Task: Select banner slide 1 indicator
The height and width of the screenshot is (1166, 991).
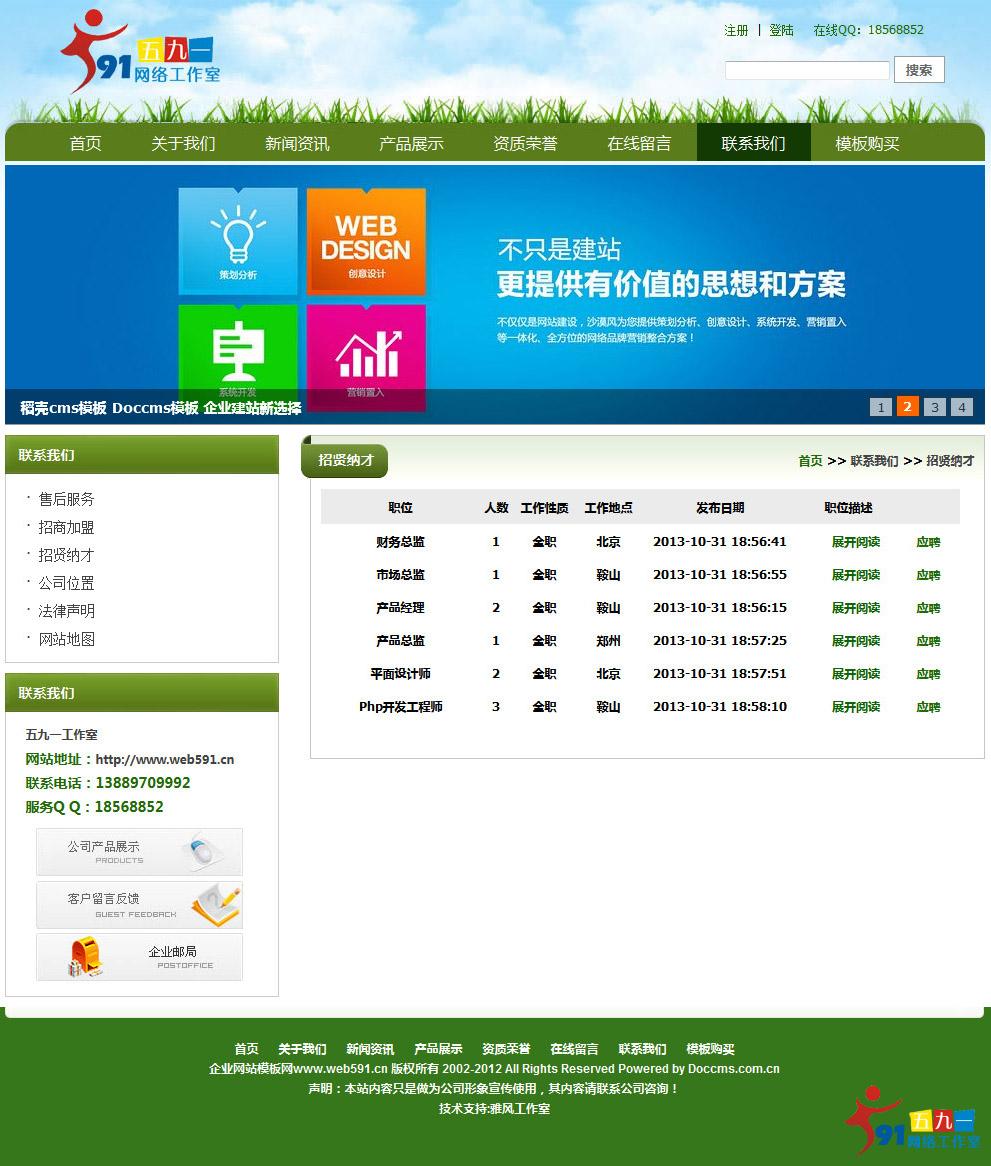Action: (880, 407)
